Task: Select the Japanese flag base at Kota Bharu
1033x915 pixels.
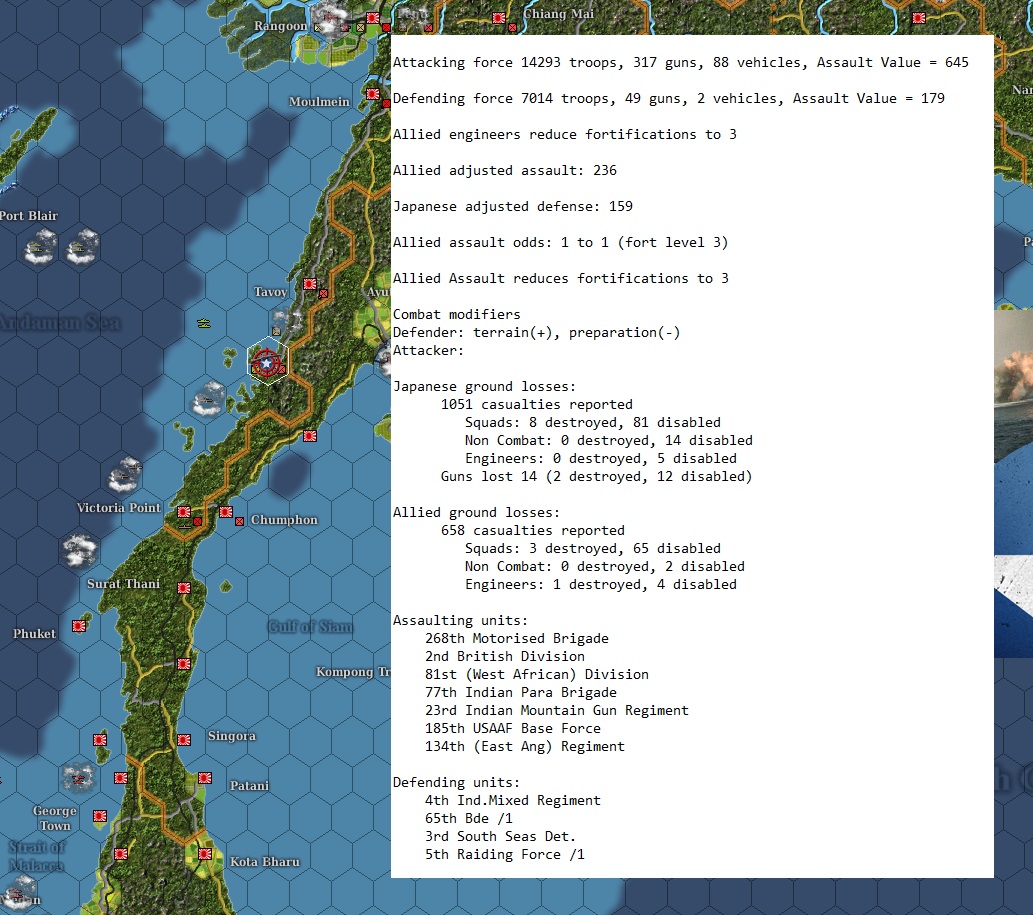Action: point(205,854)
